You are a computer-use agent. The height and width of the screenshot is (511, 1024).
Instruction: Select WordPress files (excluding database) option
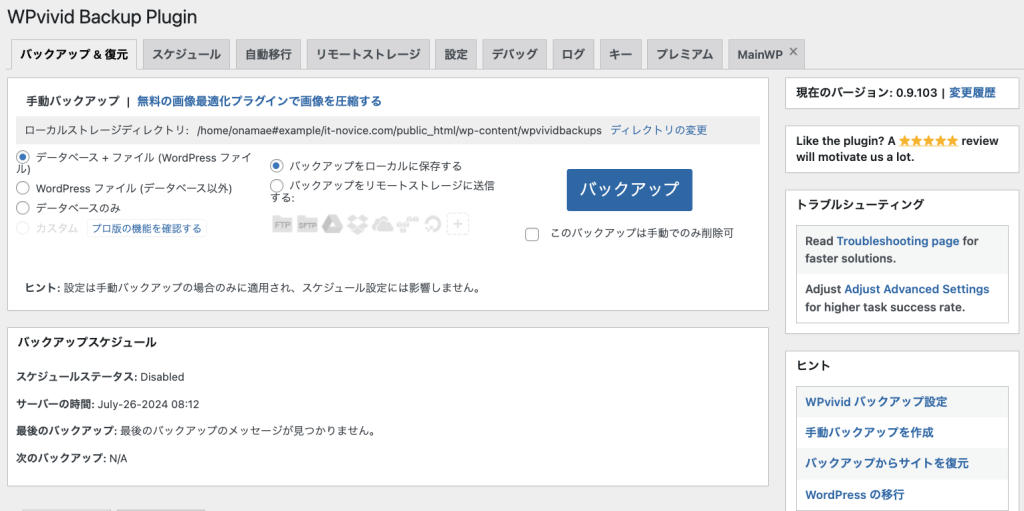23,188
